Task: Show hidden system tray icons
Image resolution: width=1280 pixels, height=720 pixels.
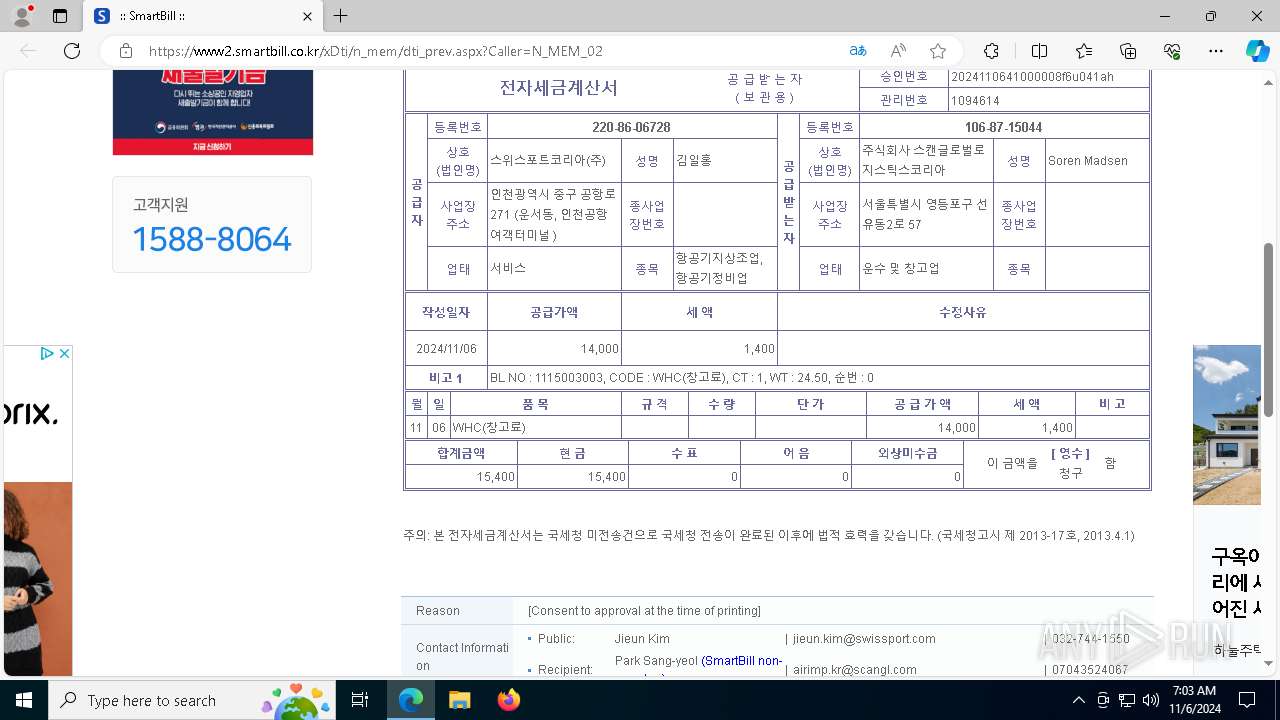Action: click(x=1078, y=700)
